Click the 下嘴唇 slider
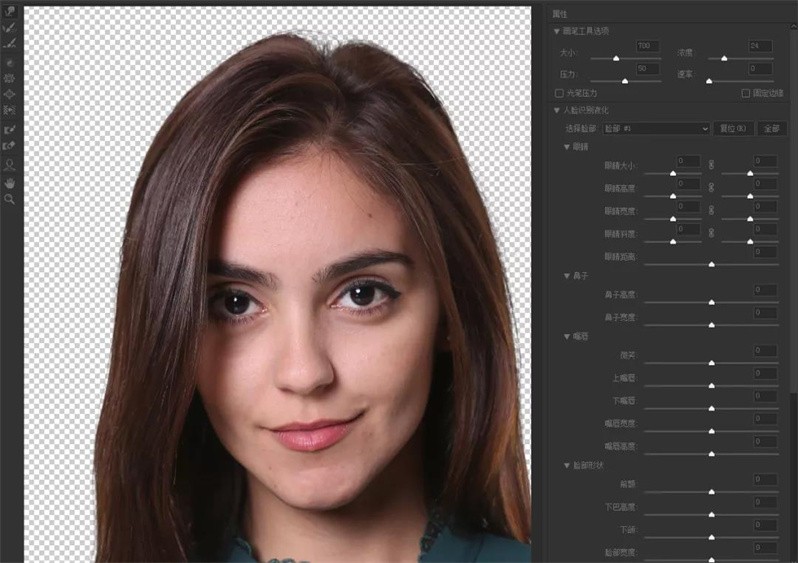This screenshot has height=563, width=798. coord(711,409)
